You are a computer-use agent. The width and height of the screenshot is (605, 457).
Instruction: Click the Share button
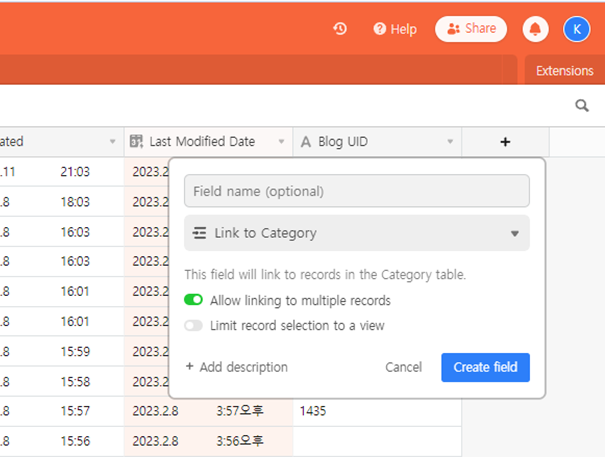pyautogui.click(x=471, y=29)
